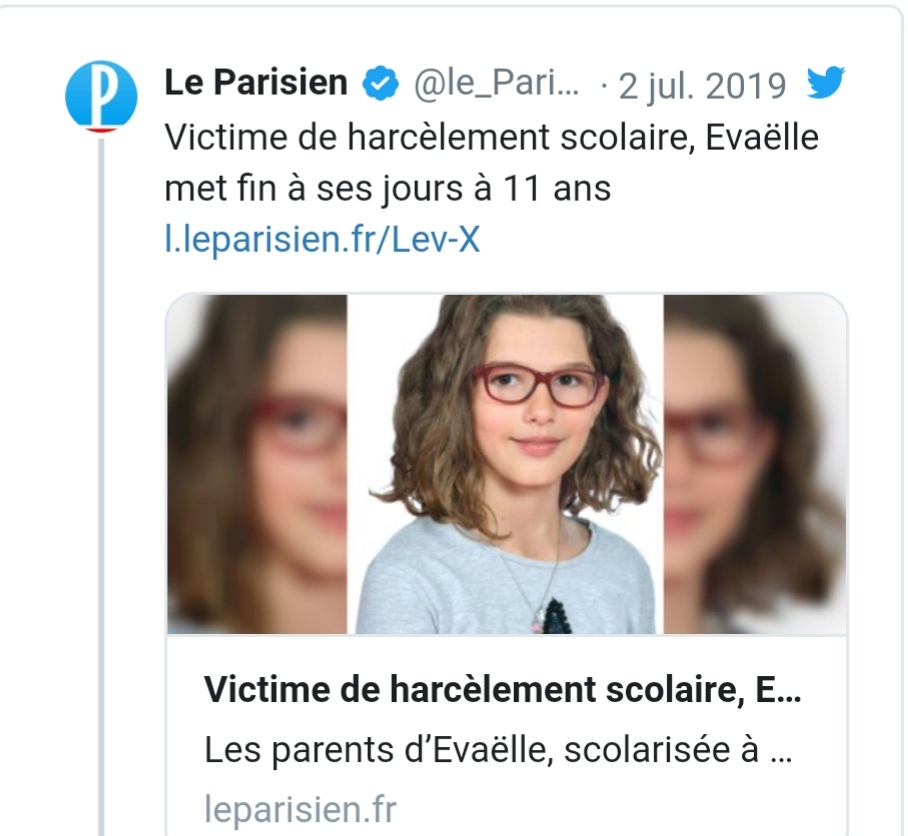Click the @le_Pari... account handle
Screen dimensions: 908x836
tap(496, 86)
